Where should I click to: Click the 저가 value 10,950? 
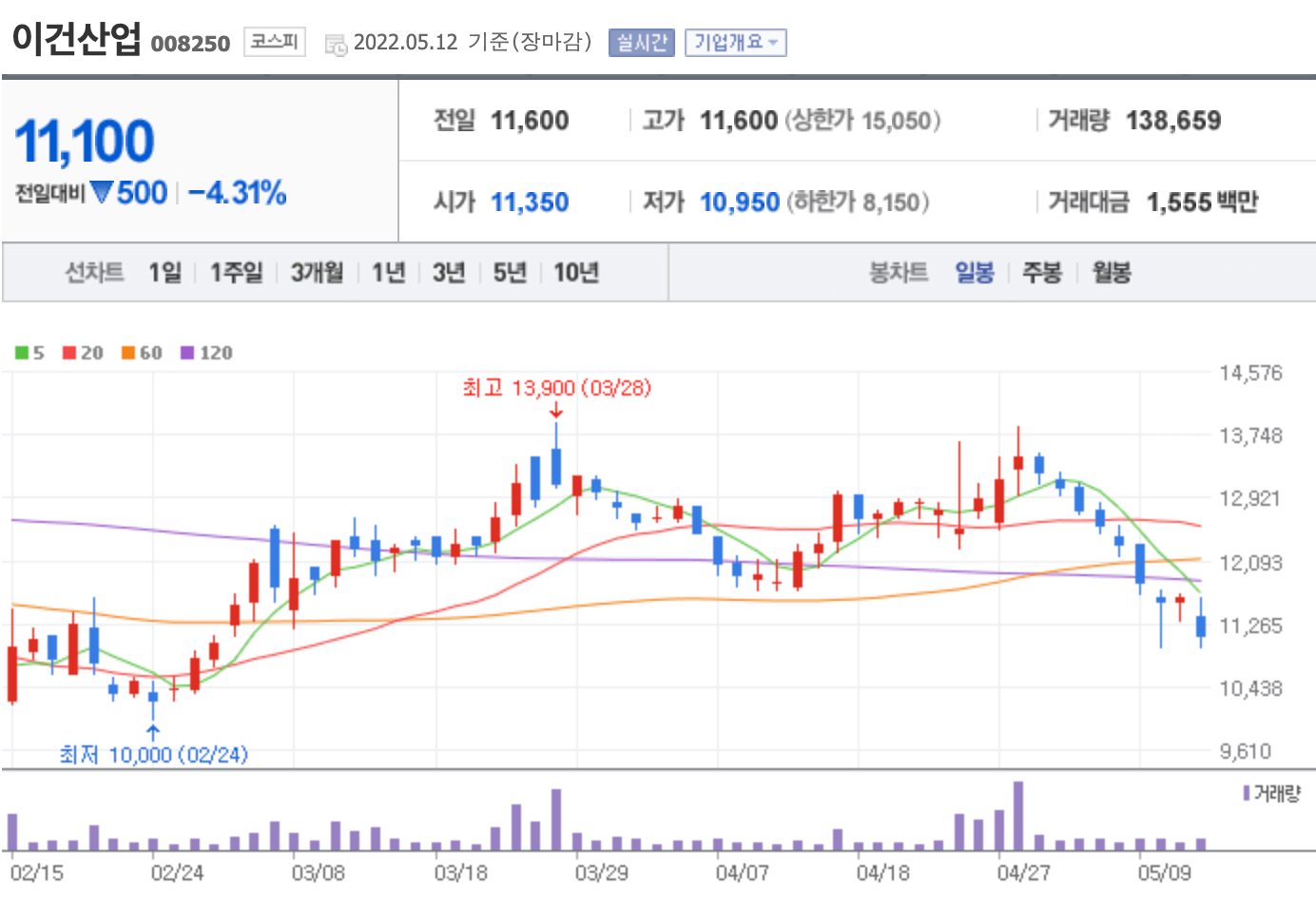[x=740, y=203]
